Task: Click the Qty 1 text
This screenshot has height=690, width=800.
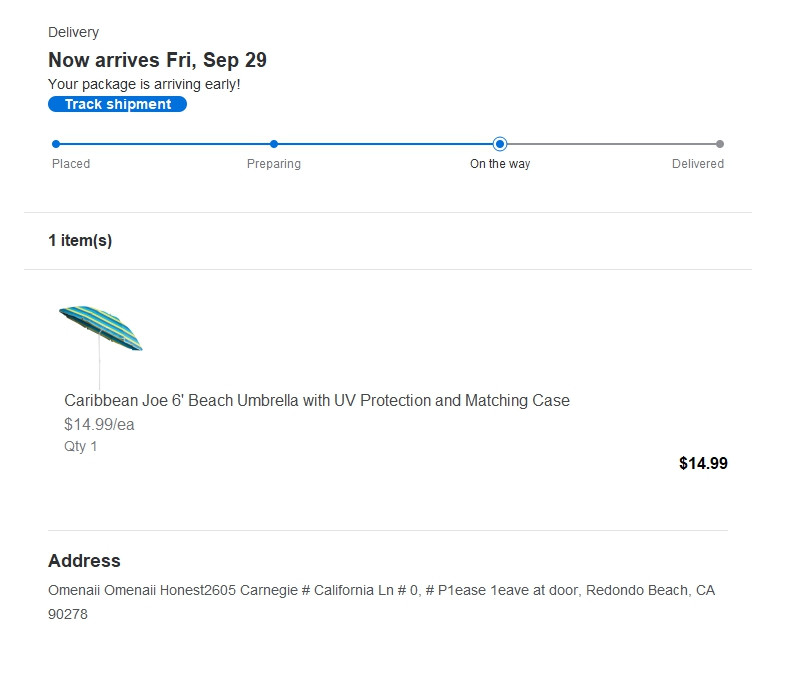Action: (81, 446)
